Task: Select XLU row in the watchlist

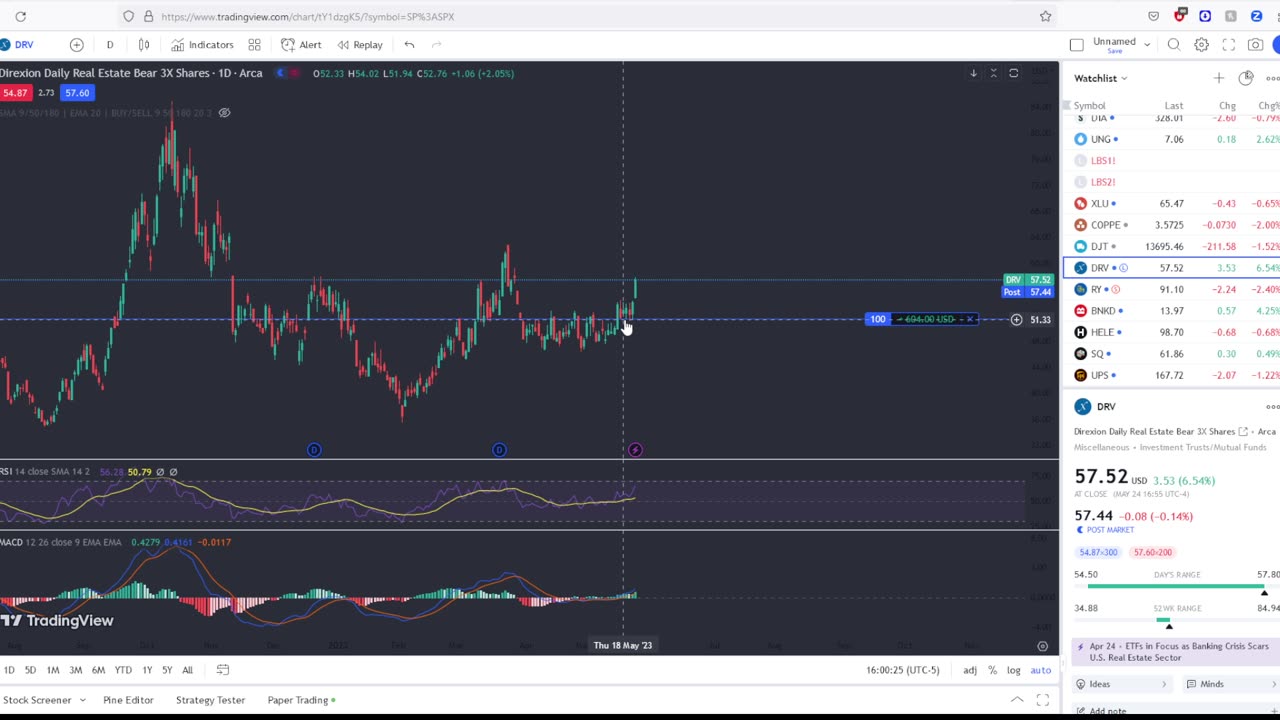Action: [x=1171, y=203]
